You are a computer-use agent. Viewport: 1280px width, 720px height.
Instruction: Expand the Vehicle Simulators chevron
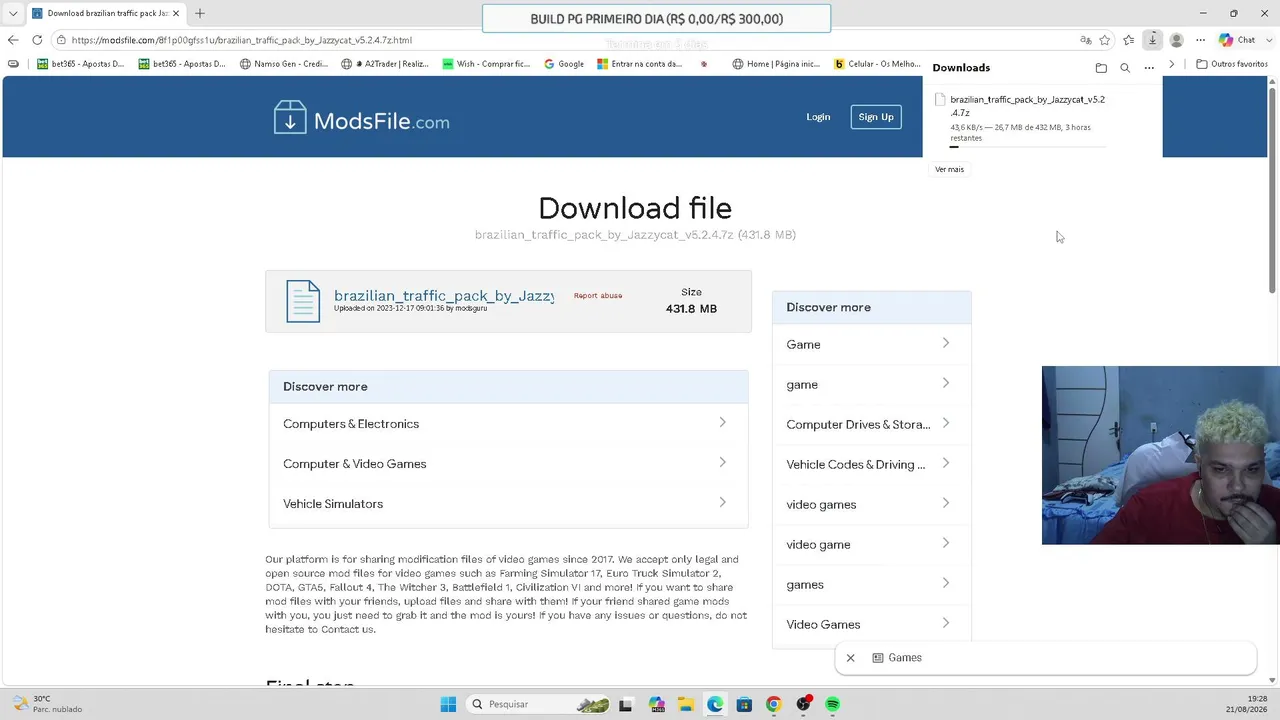[722, 503]
